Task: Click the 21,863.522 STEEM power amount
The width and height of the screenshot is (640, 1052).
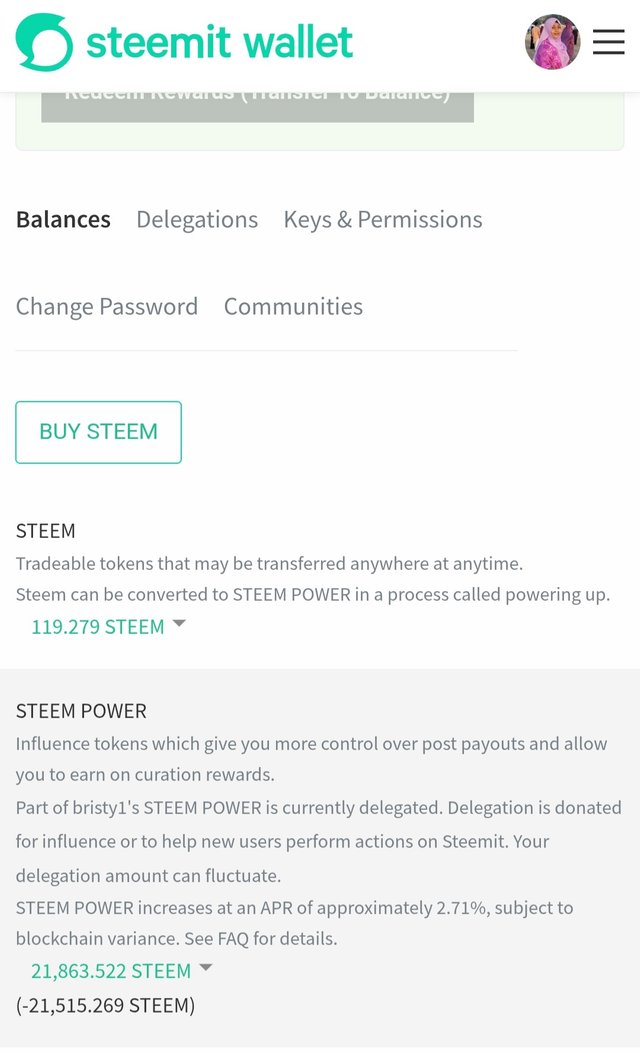Action: (111, 971)
